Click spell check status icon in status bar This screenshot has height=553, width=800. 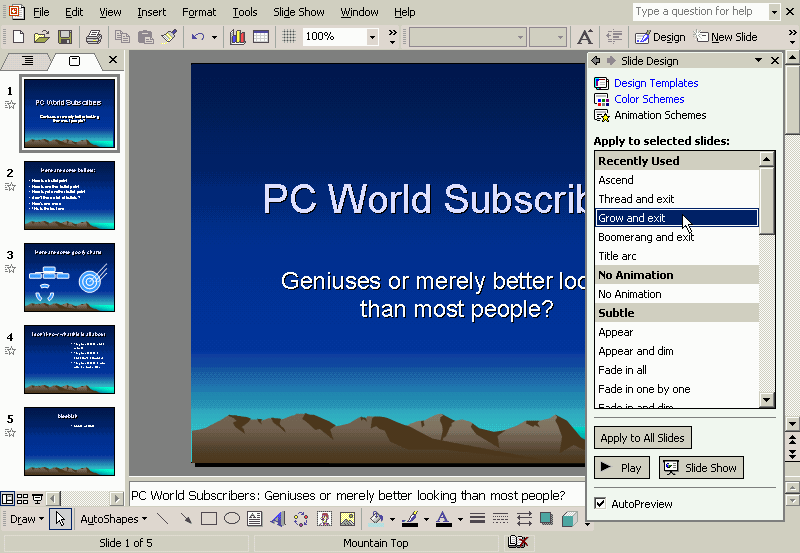[518, 542]
